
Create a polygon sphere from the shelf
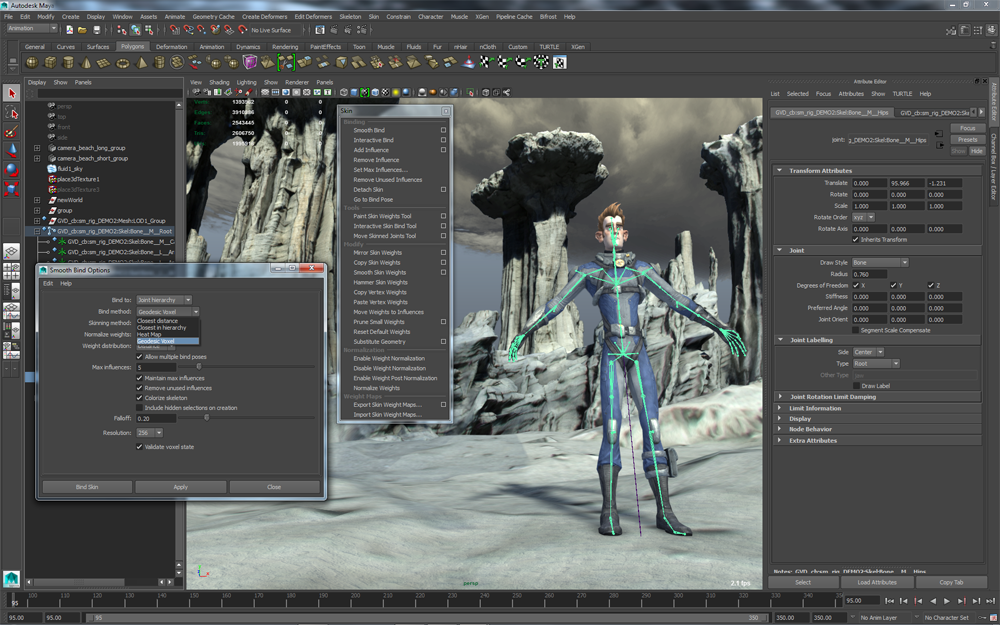pyautogui.click(x=32, y=62)
